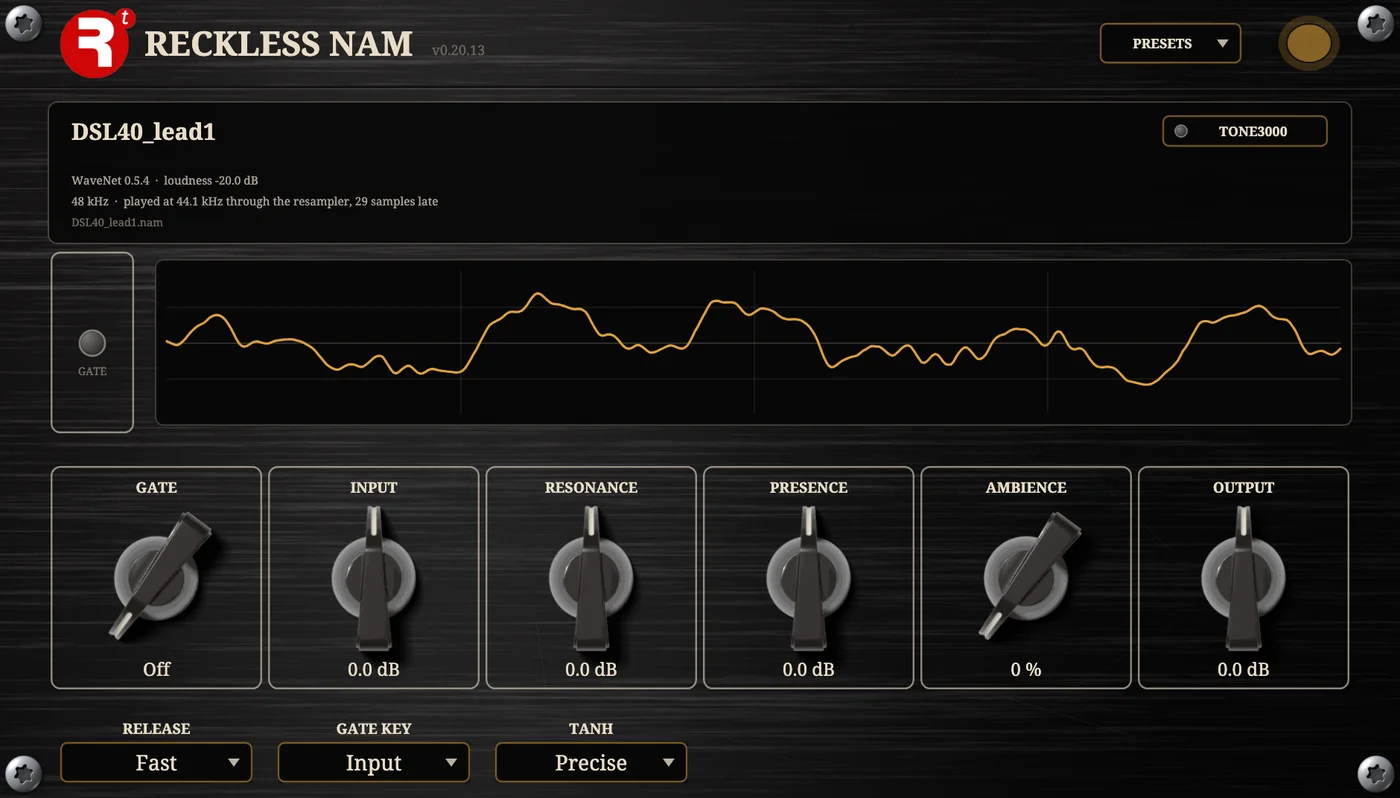The width and height of the screenshot is (1400, 798).
Task: Click the 48 kHz resampler info line
Action: point(255,201)
